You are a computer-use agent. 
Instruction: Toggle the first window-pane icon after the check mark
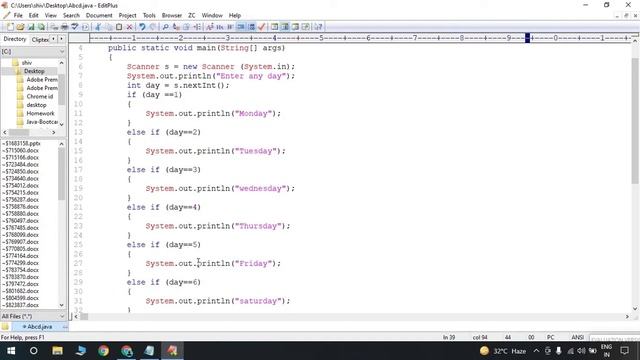(274, 27)
